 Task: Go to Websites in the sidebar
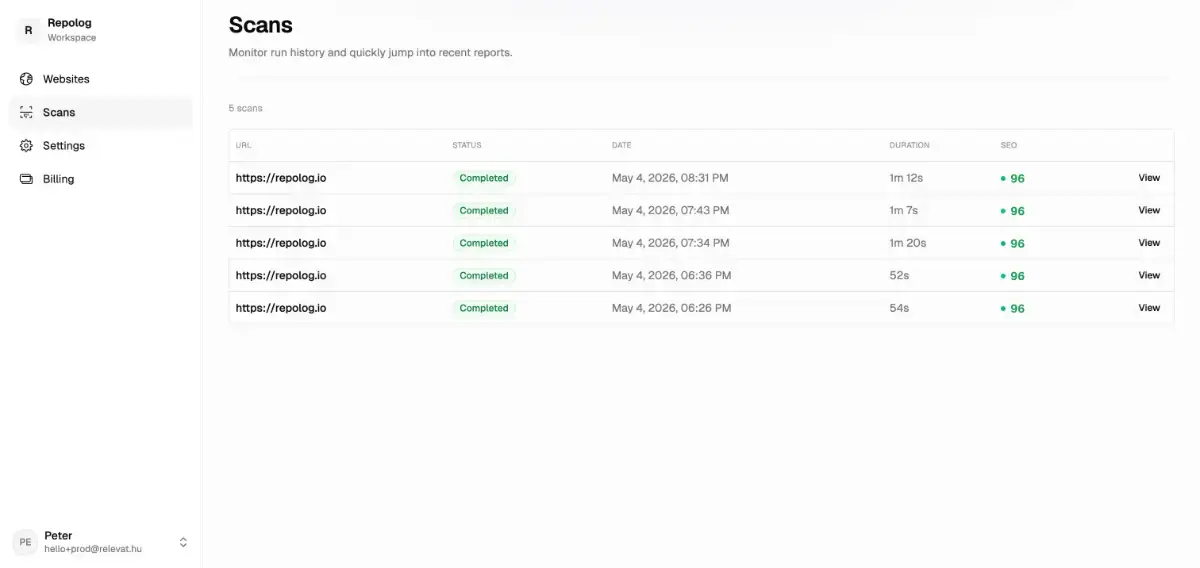pos(100,79)
